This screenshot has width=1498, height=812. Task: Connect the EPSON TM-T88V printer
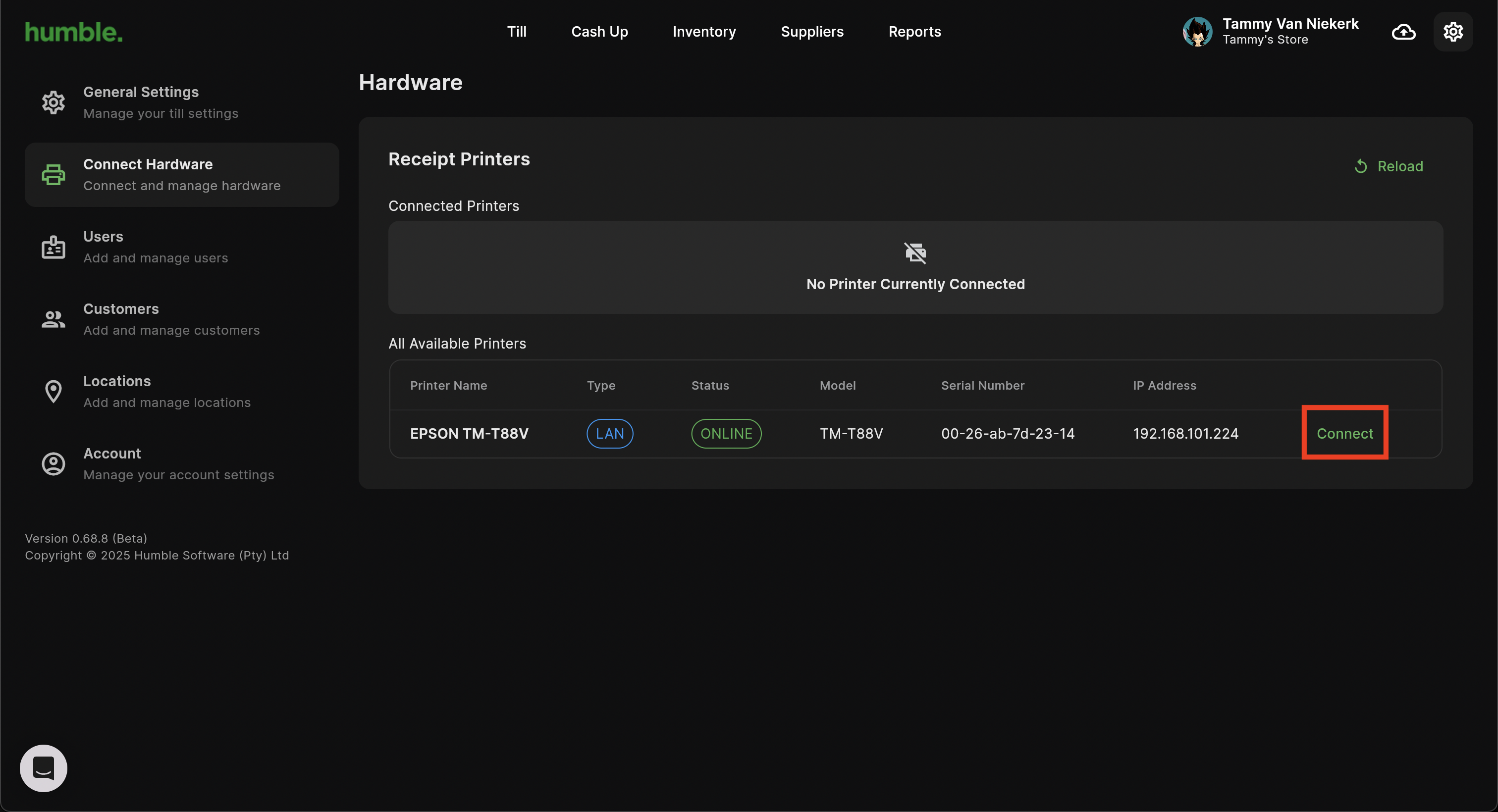pos(1344,434)
